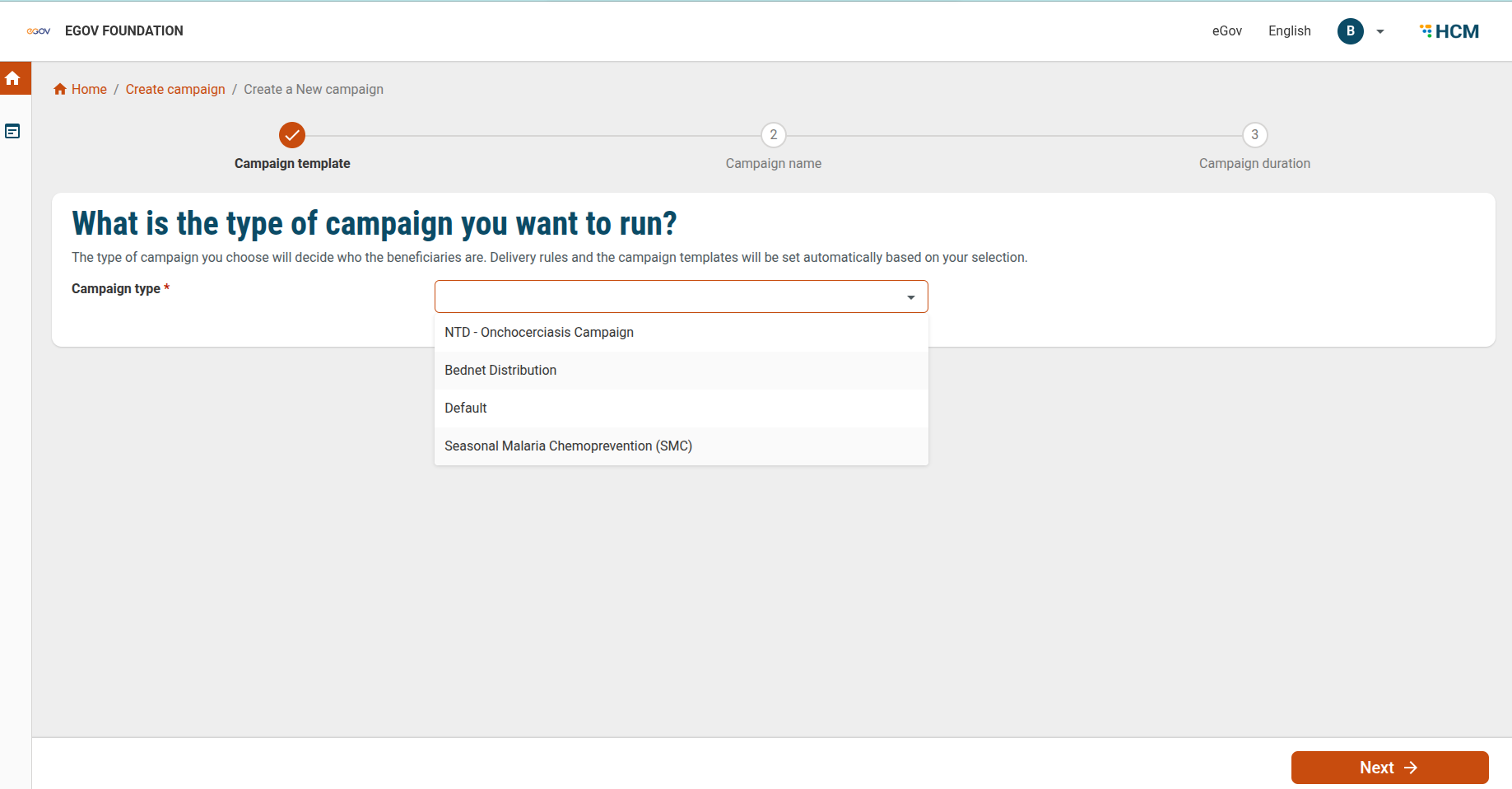Click the eGov logo in the header
Viewport: 1512px width, 789px height.
tap(38, 31)
